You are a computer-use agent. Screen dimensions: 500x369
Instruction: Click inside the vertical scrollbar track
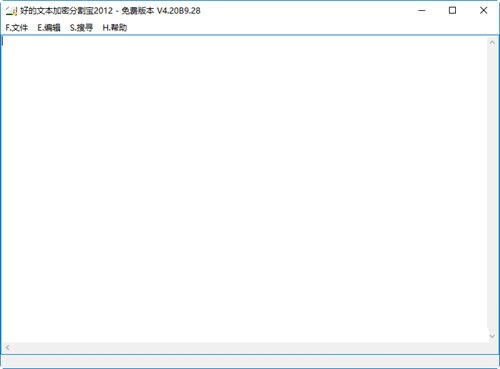click(x=492, y=189)
